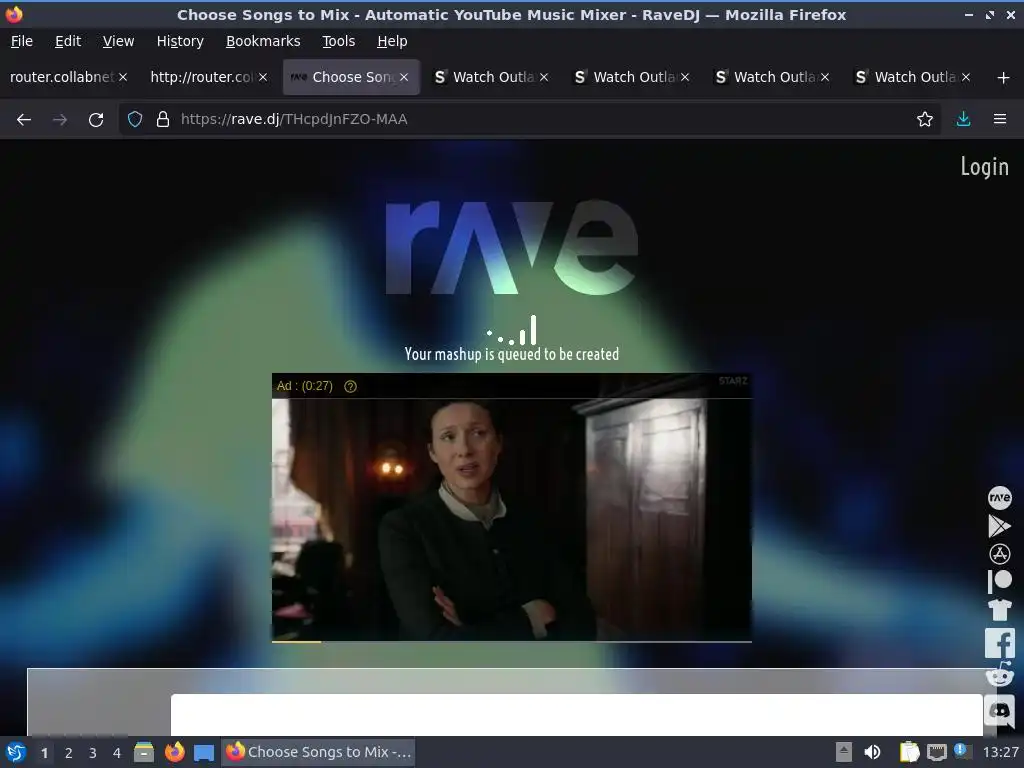The width and height of the screenshot is (1024, 768).
Task: Close the router.collabnet tab
Action: (123, 77)
